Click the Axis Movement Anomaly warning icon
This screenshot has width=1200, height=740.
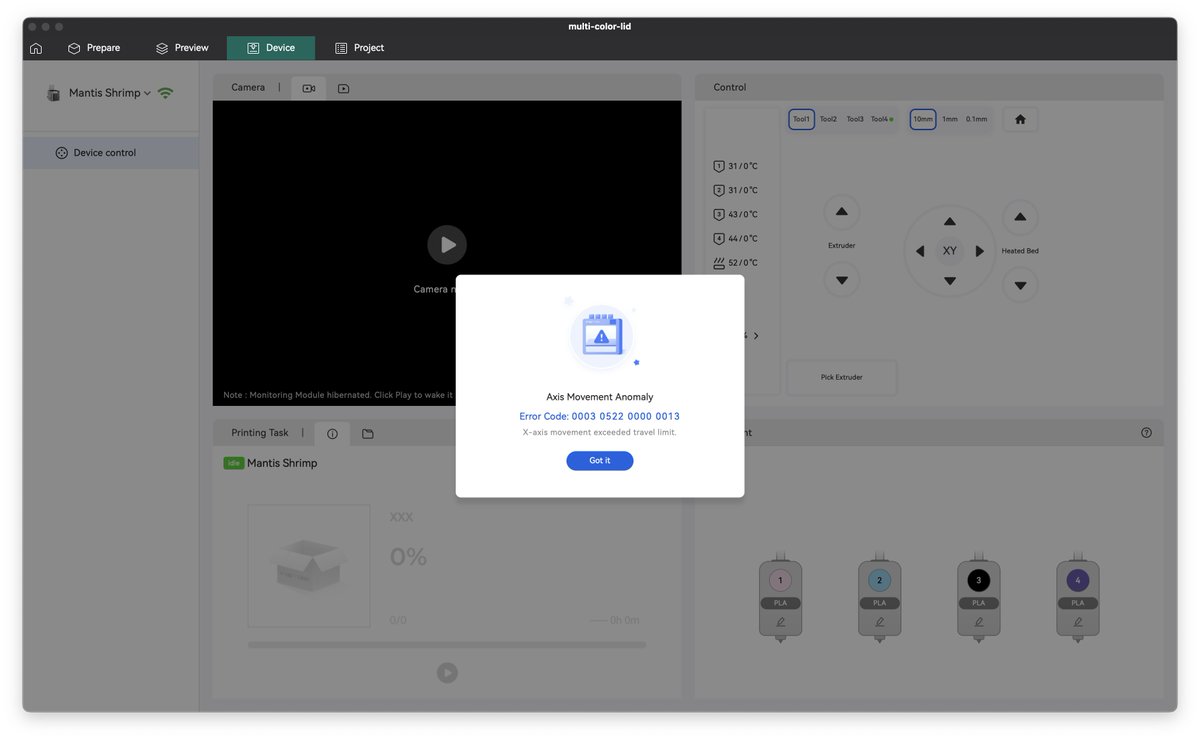(x=601, y=336)
